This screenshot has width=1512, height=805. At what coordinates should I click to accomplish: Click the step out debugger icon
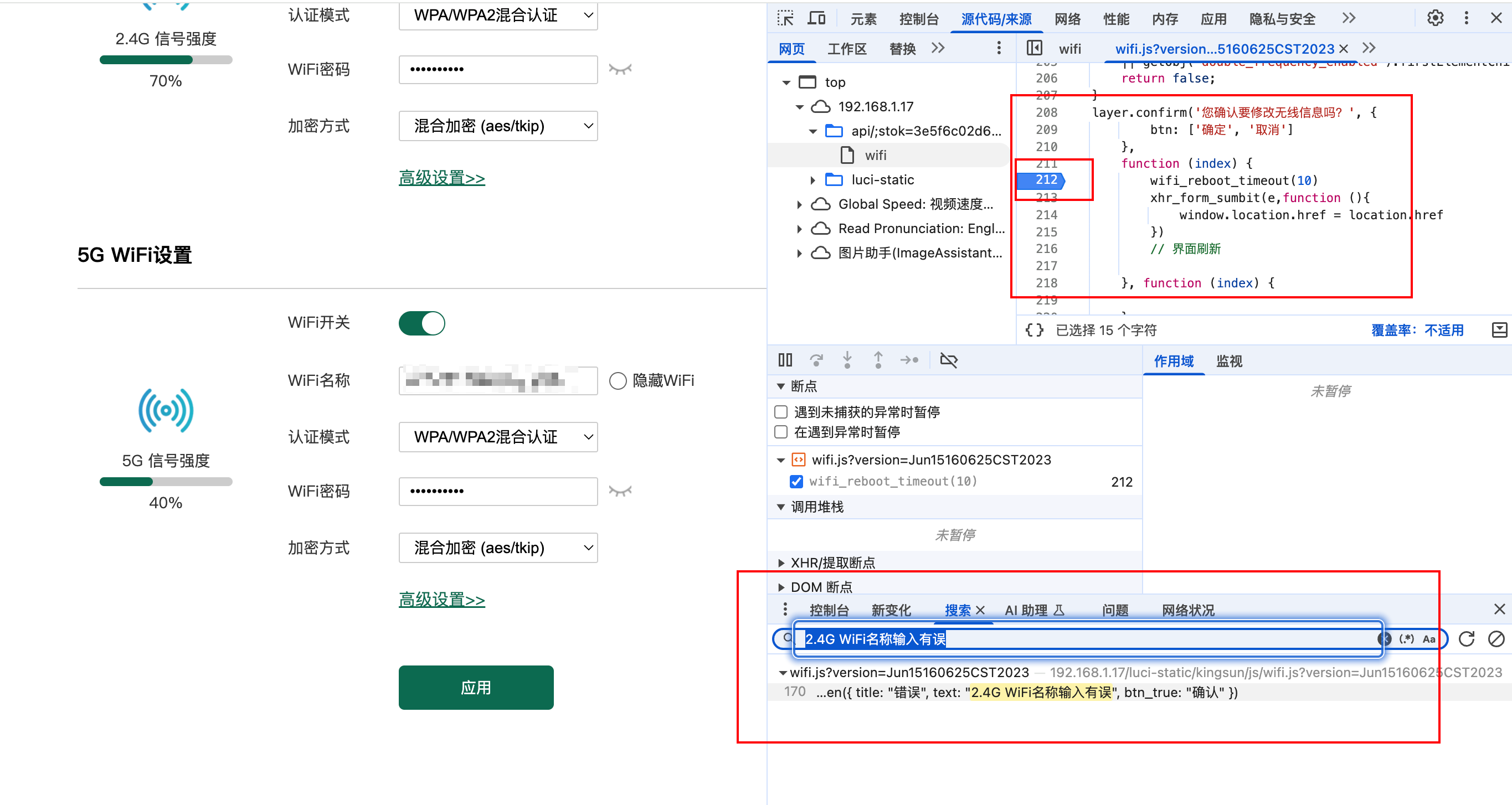(x=878, y=360)
